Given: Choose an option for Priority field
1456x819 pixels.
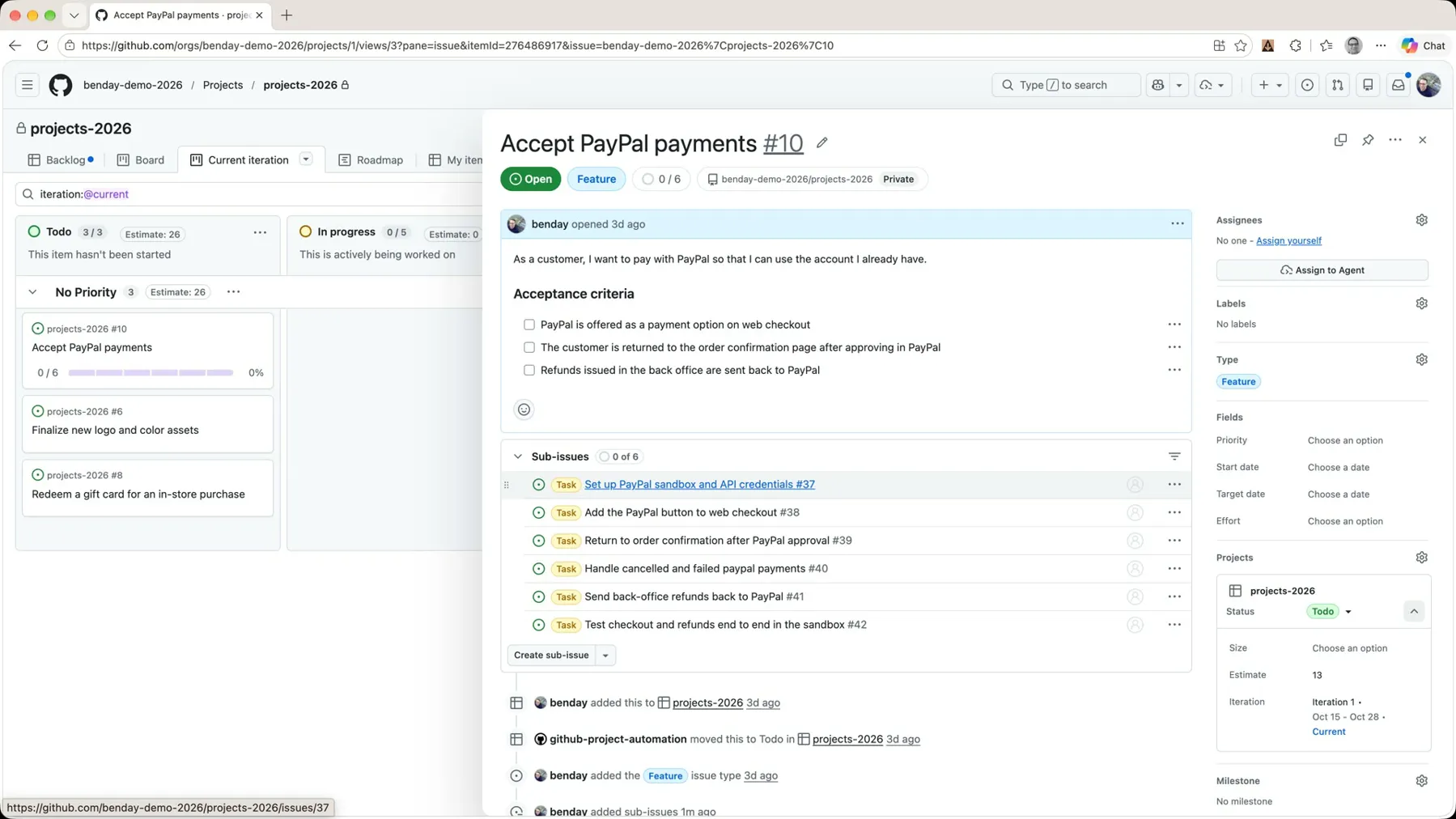Looking at the screenshot, I should [1345, 440].
